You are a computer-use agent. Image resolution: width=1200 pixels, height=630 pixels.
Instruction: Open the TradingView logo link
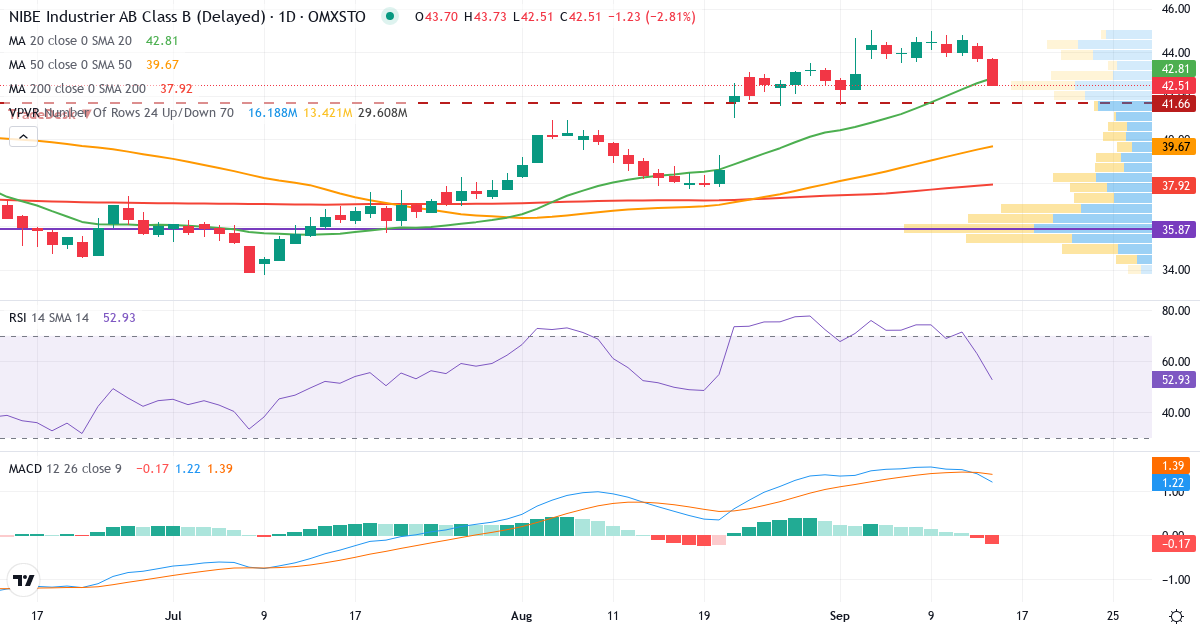[24, 579]
